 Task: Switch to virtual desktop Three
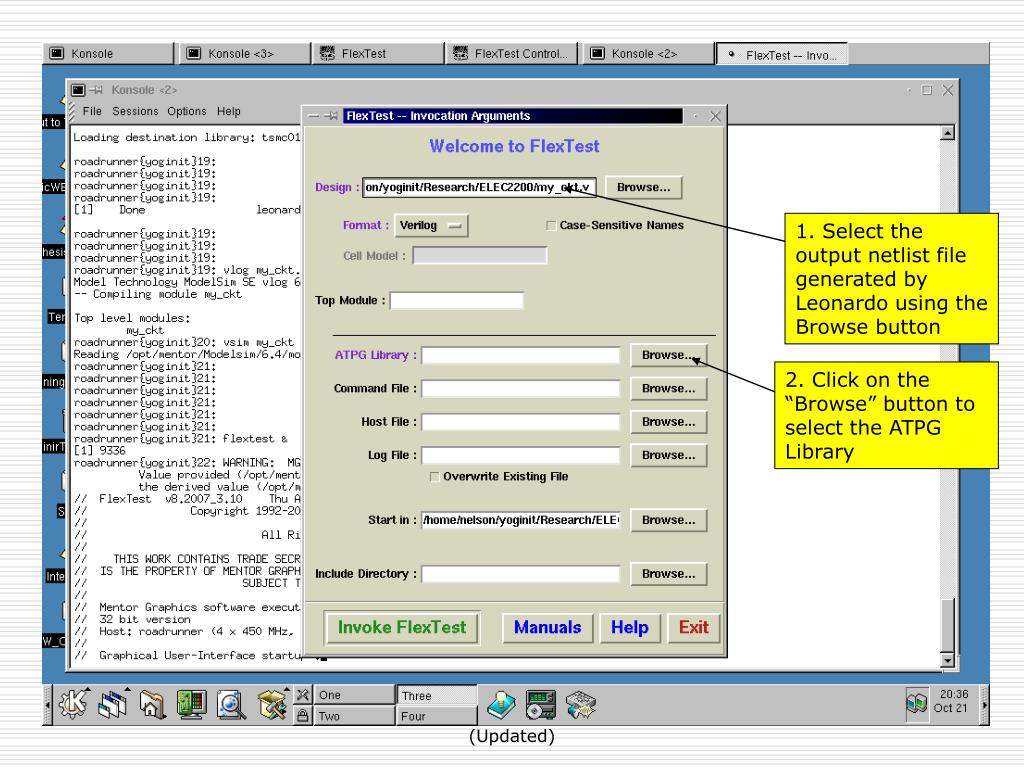pyautogui.click(x=436, y=695)
